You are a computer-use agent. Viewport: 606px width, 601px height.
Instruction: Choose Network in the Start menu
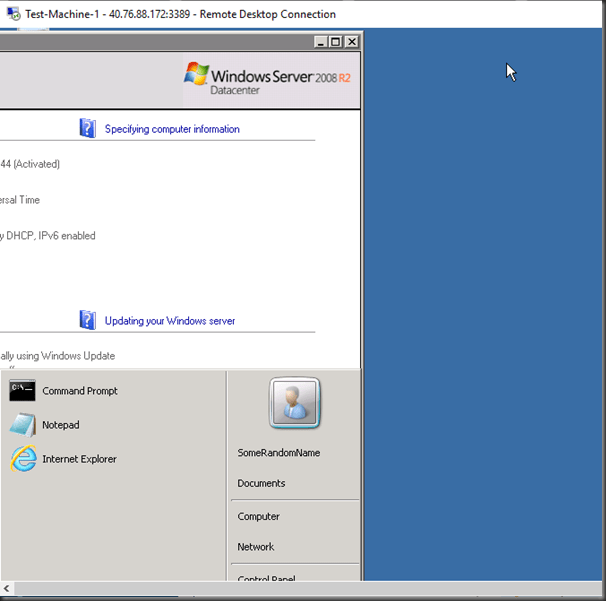255,547
